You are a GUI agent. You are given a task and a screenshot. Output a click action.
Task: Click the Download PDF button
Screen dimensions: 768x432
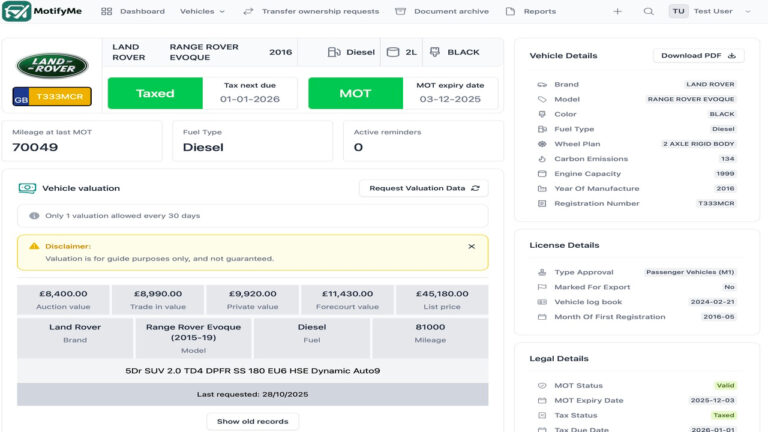coord(698,55)
